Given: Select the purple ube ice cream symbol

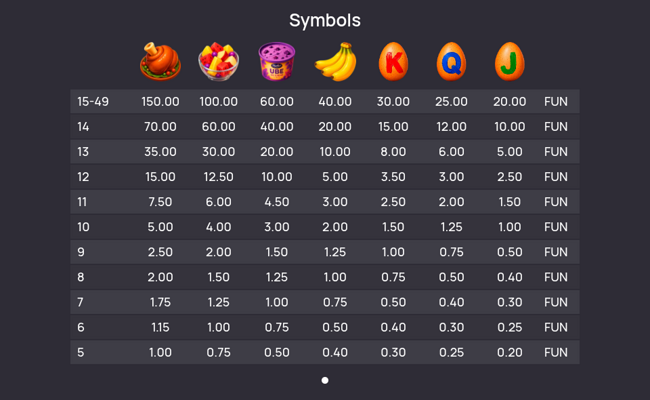Looking at the screenshot, I should pyautogui.click(x=276, y=61).
